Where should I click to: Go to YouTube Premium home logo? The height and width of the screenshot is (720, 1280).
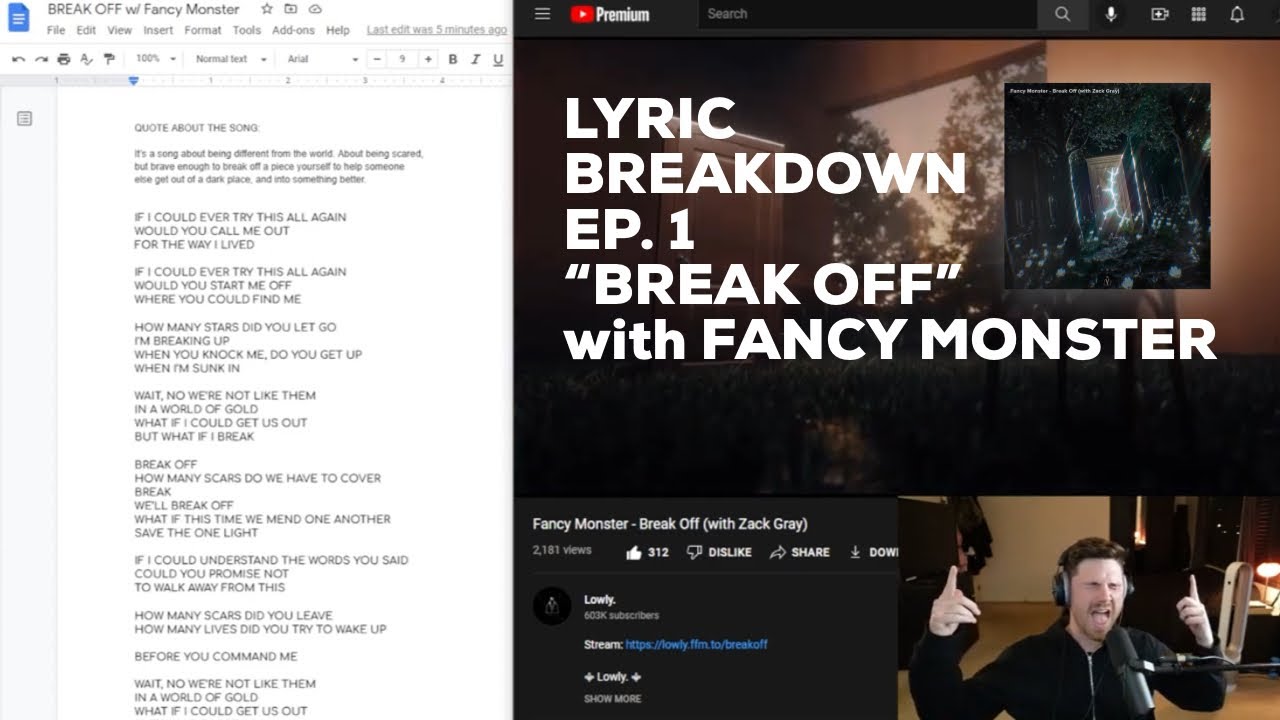coord(610,14)
